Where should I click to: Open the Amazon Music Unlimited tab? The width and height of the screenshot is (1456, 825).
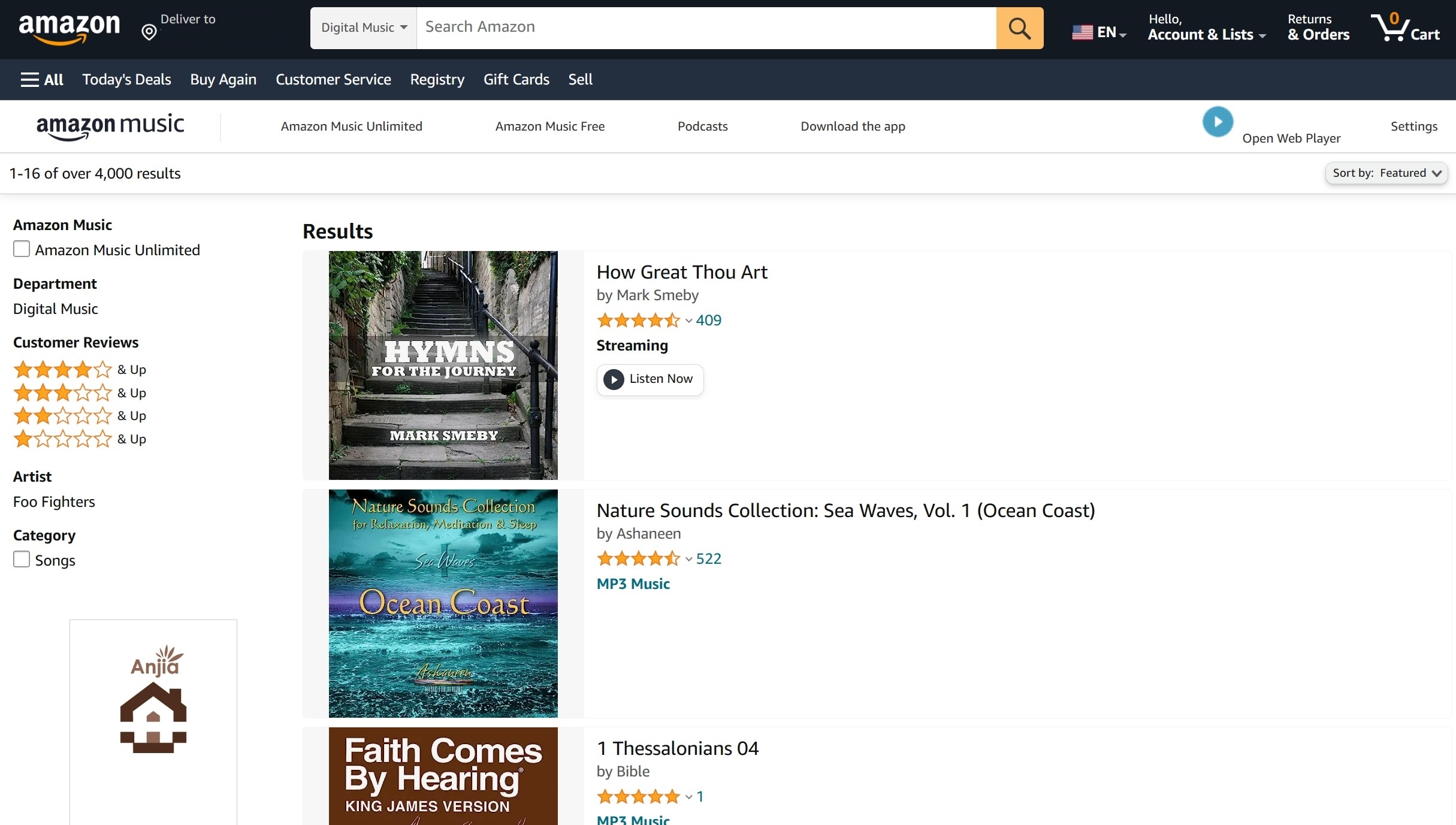(352, 126)
